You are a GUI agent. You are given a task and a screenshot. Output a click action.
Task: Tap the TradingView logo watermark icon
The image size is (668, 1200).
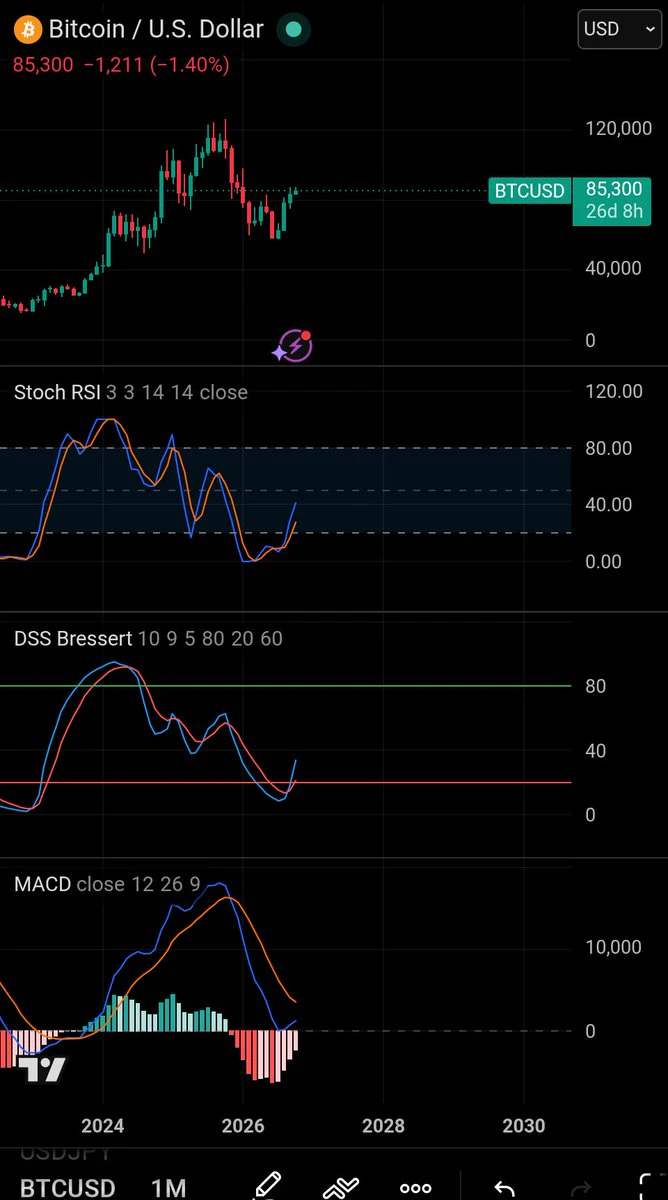point(43,1070)
